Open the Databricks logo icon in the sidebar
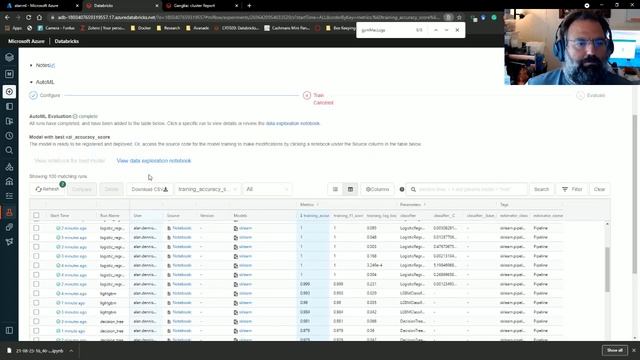640x360 pixels. pyautogui.click(x=9, y=57)
